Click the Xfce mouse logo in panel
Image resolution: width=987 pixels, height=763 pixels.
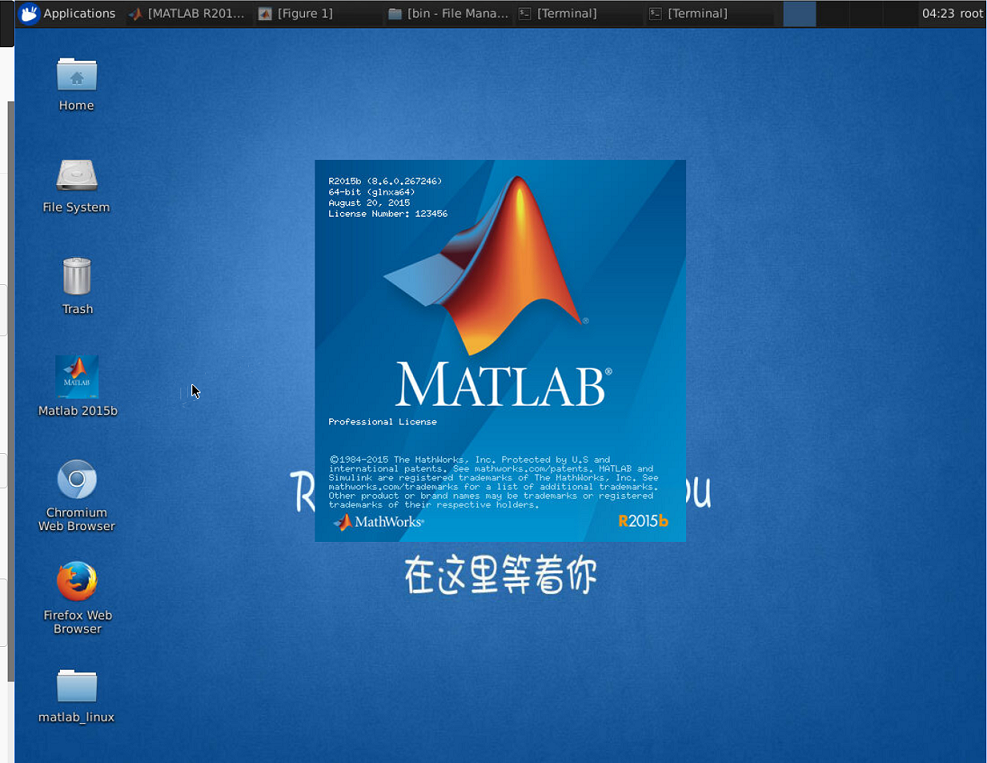click(29, 13)
